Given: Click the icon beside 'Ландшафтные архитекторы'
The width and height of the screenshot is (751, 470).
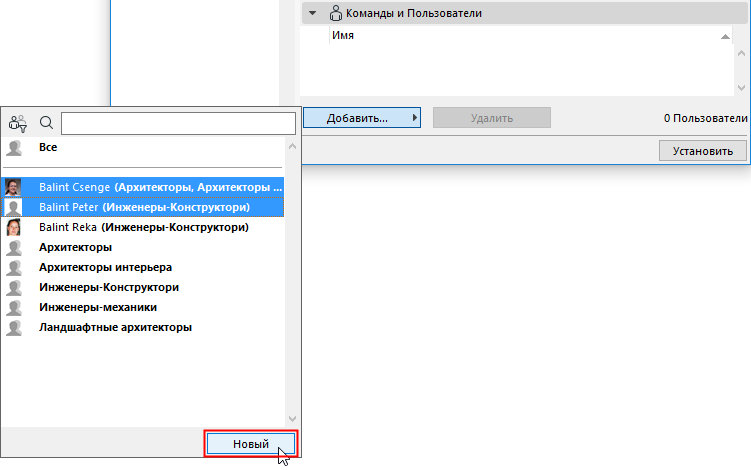Looking at the screenshot, I should click(14, 328).
